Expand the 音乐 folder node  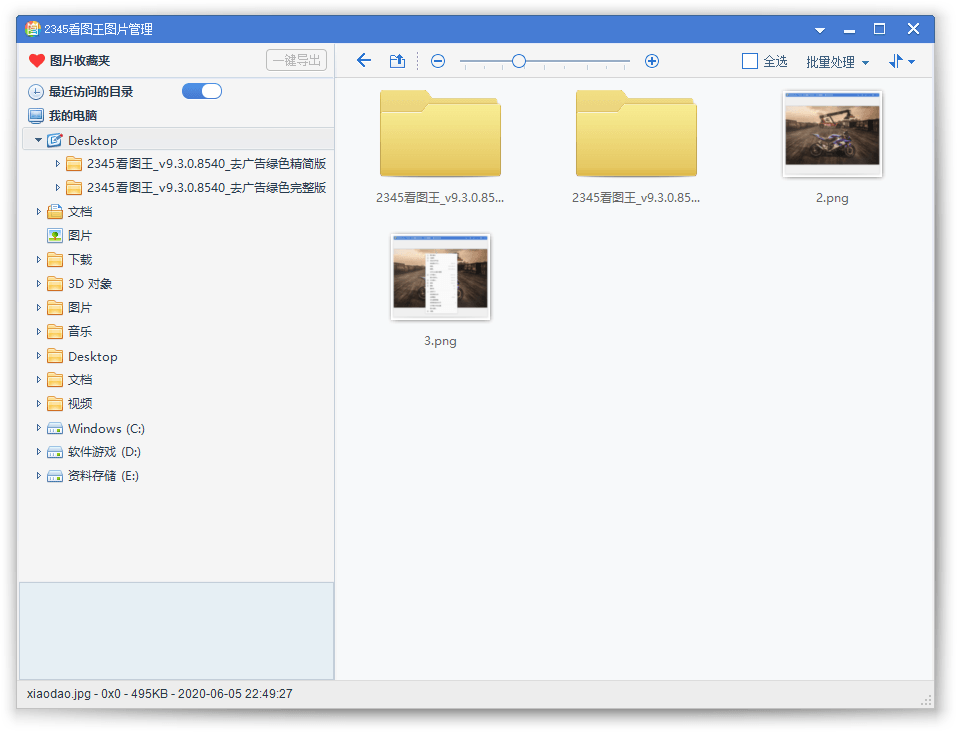coord(38,332)
